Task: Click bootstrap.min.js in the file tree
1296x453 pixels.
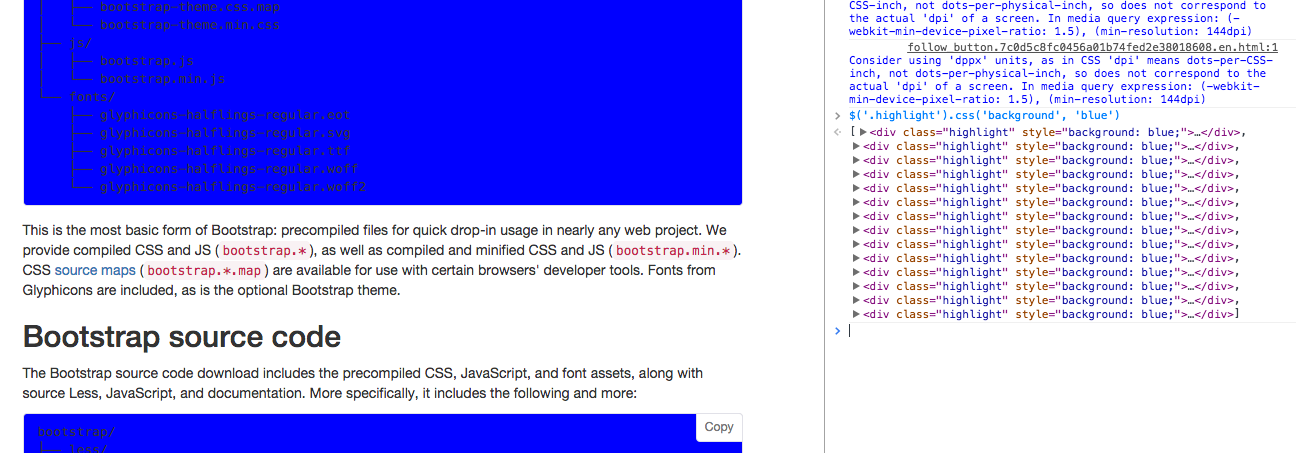Action: (x=163, y=79)
